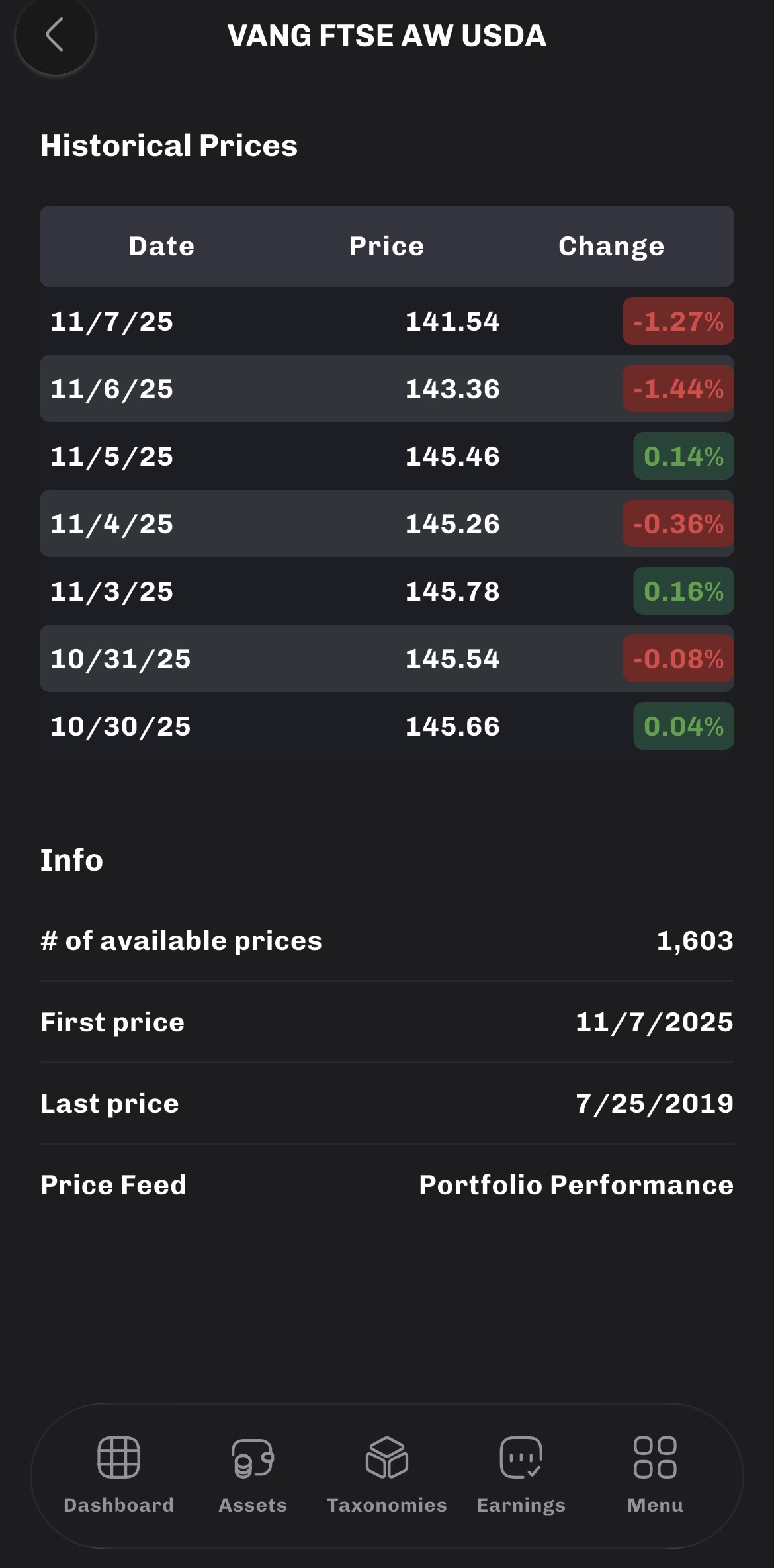Open the Menu squares icon
The image size is (774, 1568).
[x=655, y=1457]
